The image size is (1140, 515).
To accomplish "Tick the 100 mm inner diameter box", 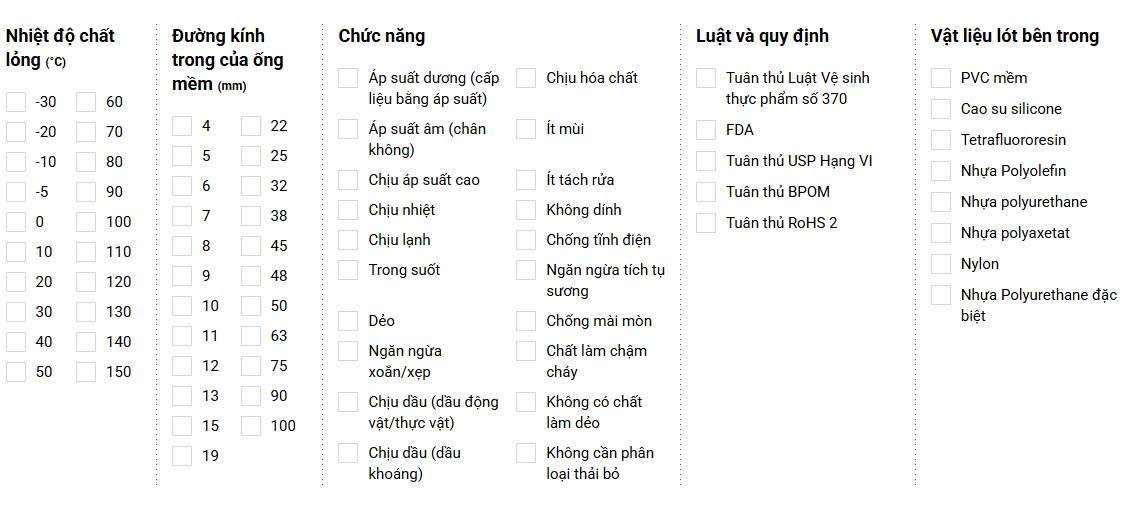I will click(x=251, y=426).
